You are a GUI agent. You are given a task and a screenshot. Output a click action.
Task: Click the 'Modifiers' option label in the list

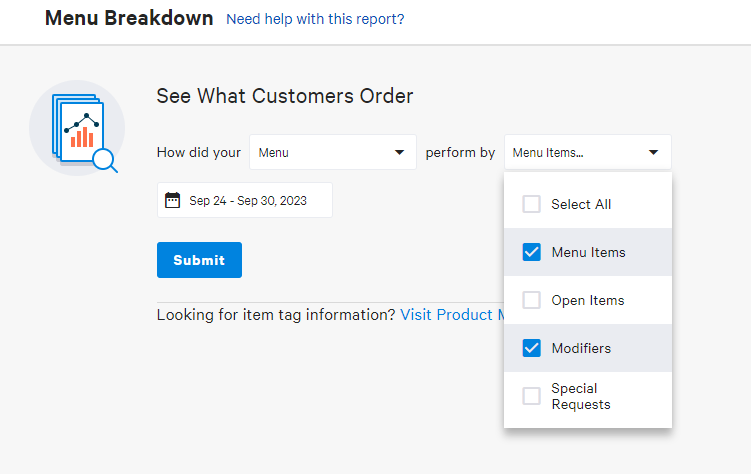[581, 348]
